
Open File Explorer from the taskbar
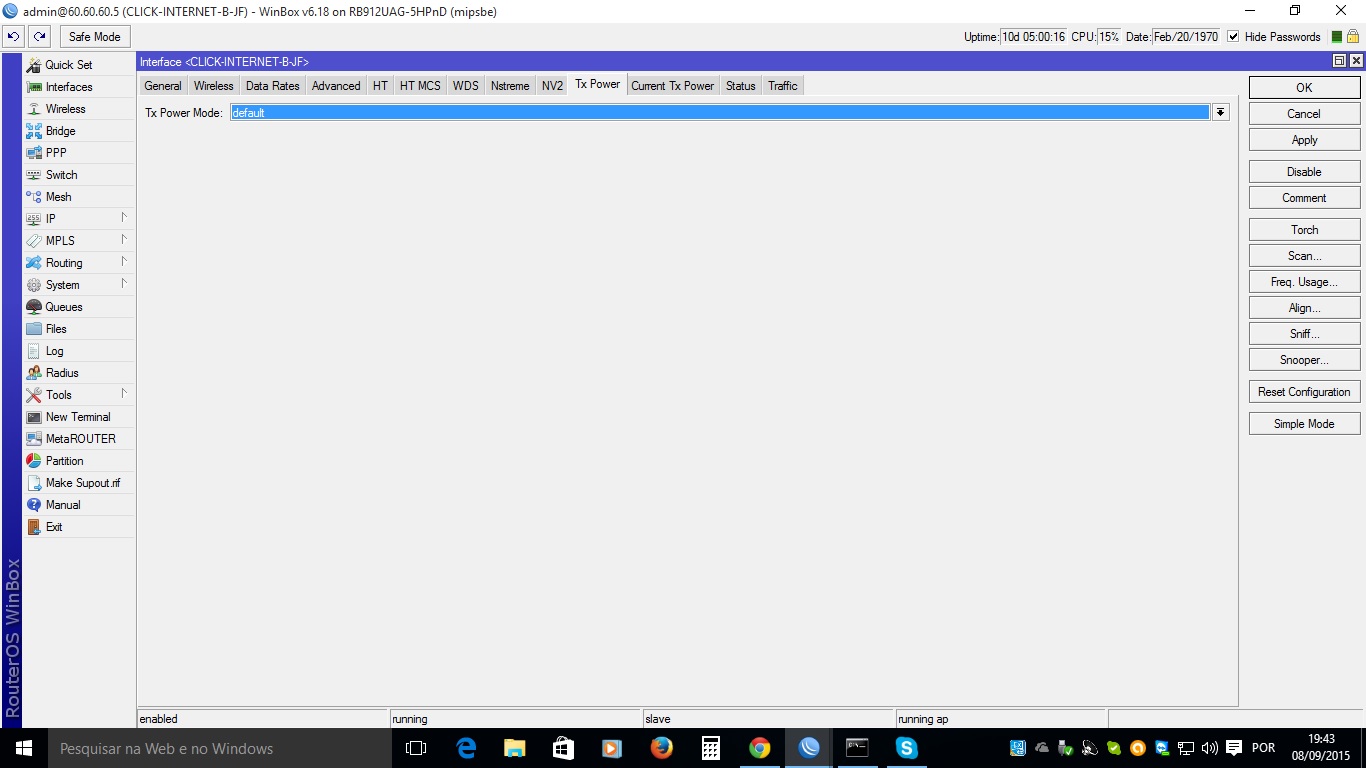coord(515,748)
